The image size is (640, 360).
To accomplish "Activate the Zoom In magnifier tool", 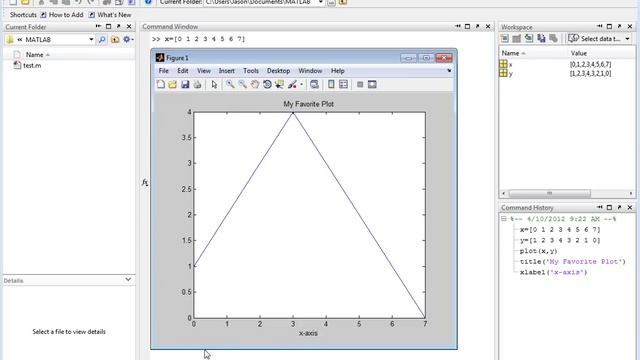I will tap(230, 84).
